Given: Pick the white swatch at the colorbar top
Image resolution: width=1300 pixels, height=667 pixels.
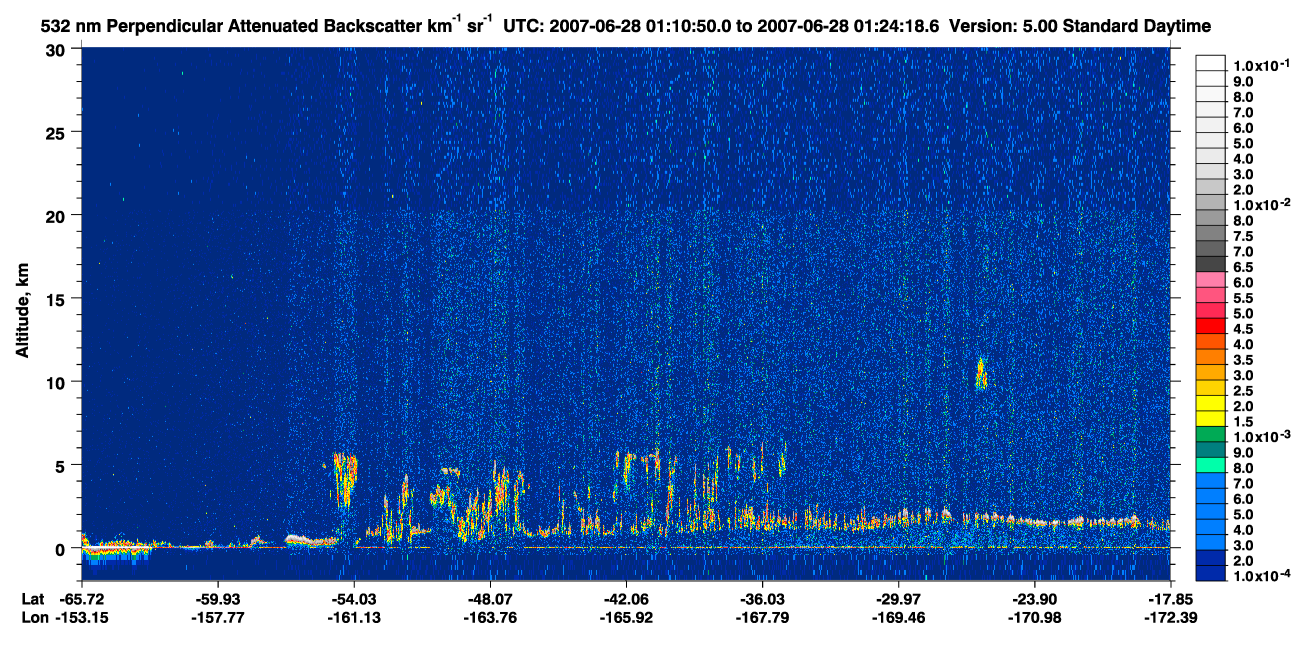Looking at the screenshot, I should tap(1210, 62).
